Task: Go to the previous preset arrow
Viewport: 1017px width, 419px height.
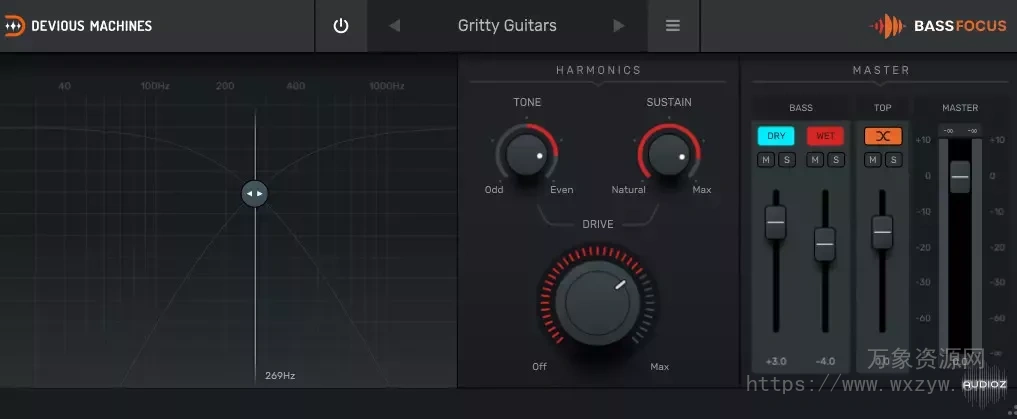Action: 394,26
